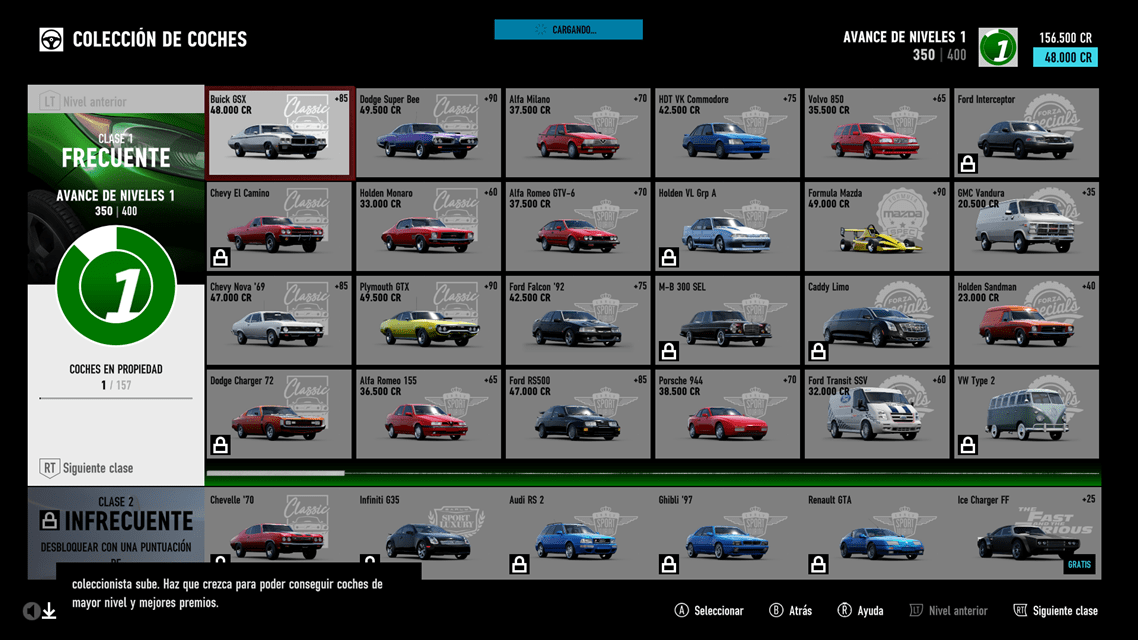
Task: Select the Porsche 944 car card
Action: pos(727,414)
